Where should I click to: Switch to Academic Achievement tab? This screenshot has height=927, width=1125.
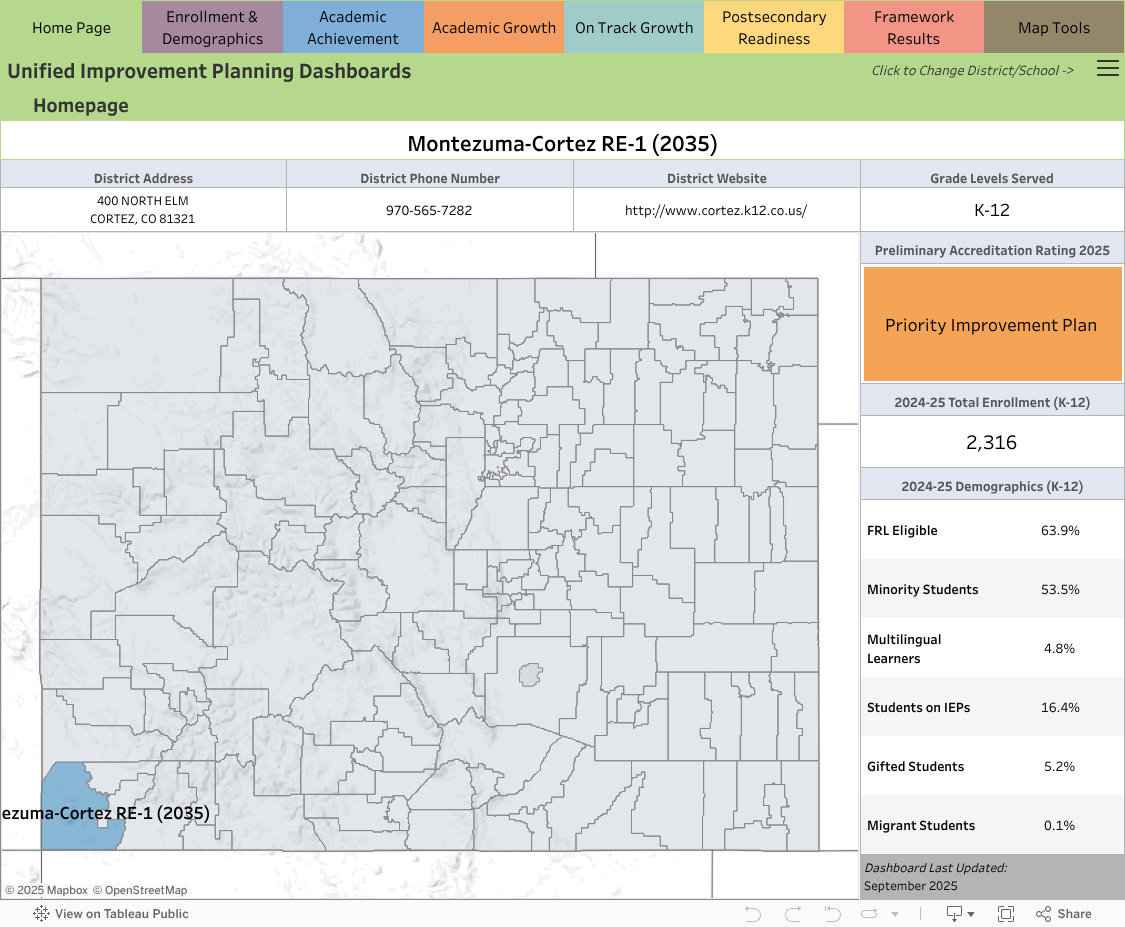[353, 27]
